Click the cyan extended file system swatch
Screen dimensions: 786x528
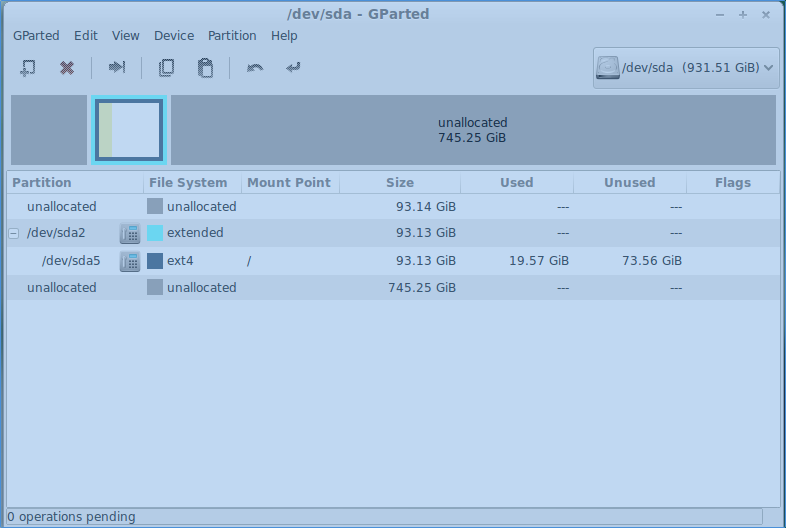click(x=155, y=233)
